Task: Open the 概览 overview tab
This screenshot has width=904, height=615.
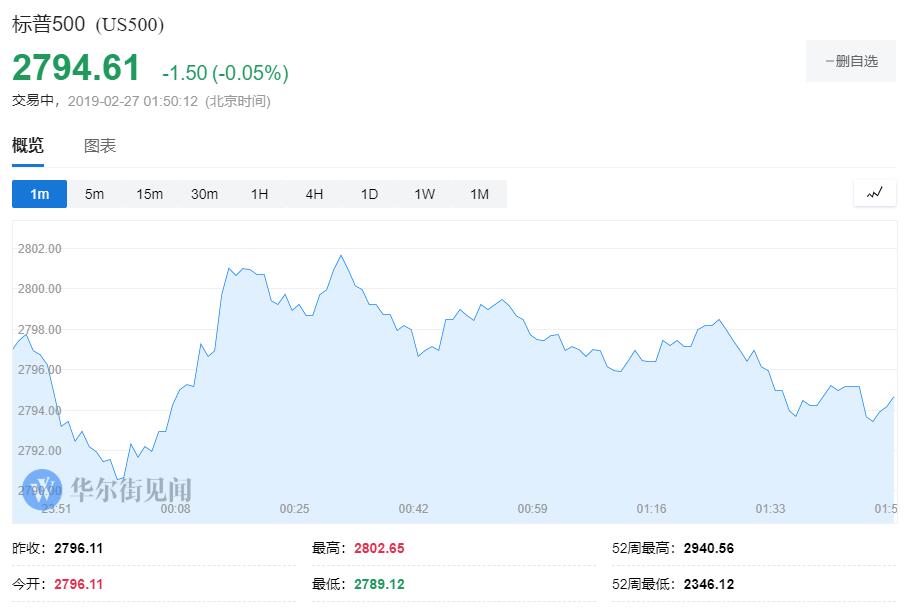Action: (28, 146)
